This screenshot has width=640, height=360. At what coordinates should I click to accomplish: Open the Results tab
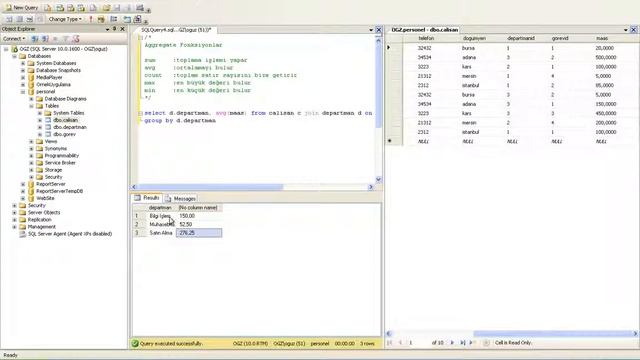147,198
